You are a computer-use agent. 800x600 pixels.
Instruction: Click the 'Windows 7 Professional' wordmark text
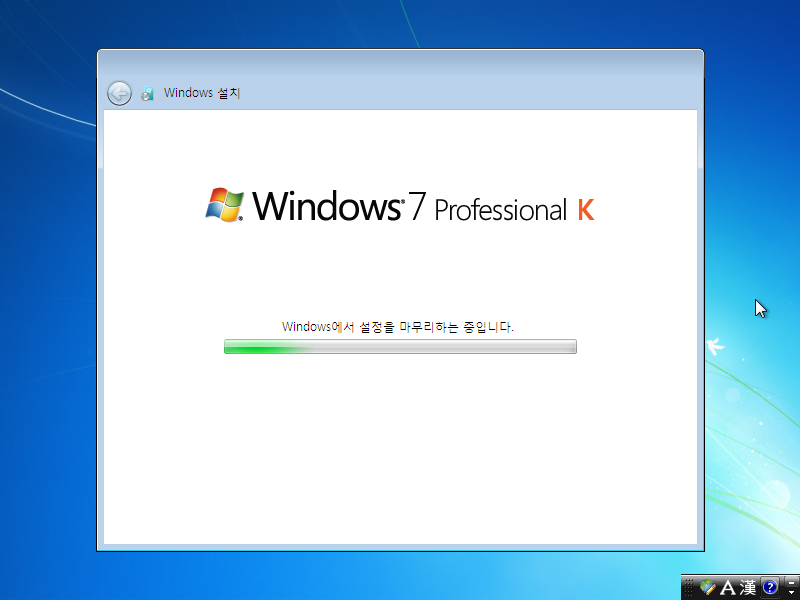[x=409, y=206]
